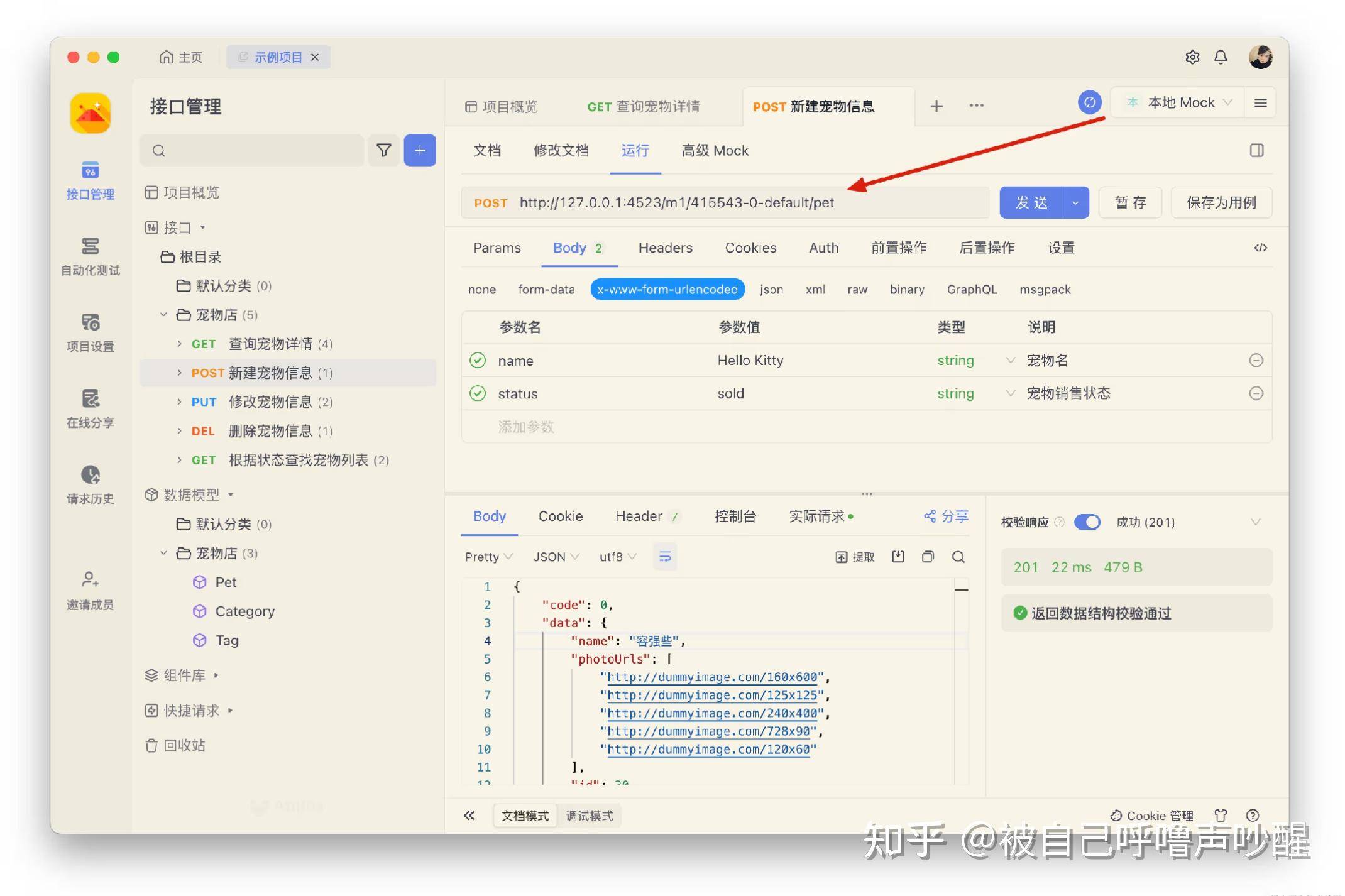The height and width of the screenshot is (896, 1345).
Task: Click the 分享 share link
Action: (x=946, y=516)
